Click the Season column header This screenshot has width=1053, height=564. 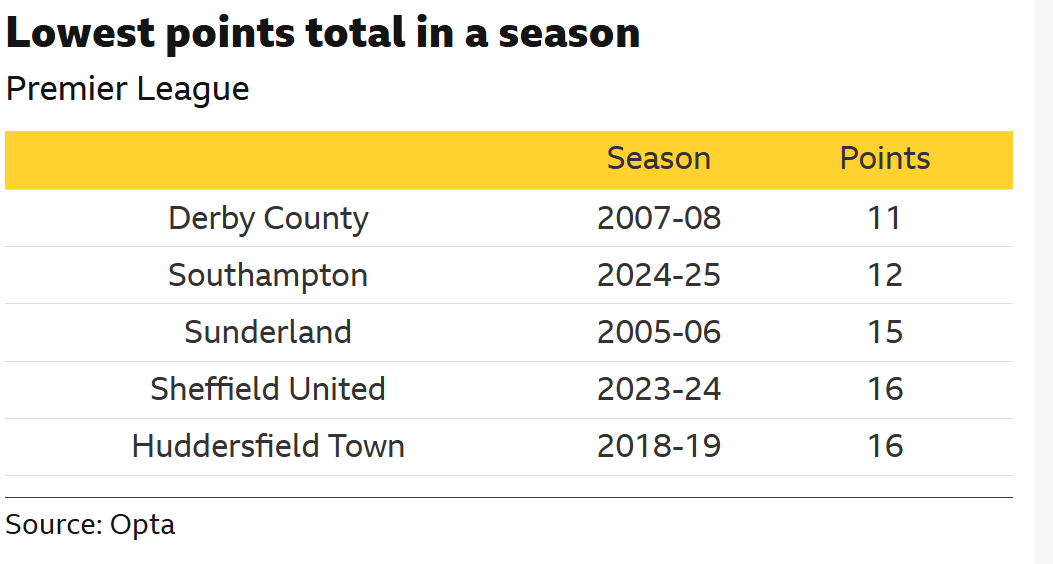pyautogui.click(x=658, y=159)
